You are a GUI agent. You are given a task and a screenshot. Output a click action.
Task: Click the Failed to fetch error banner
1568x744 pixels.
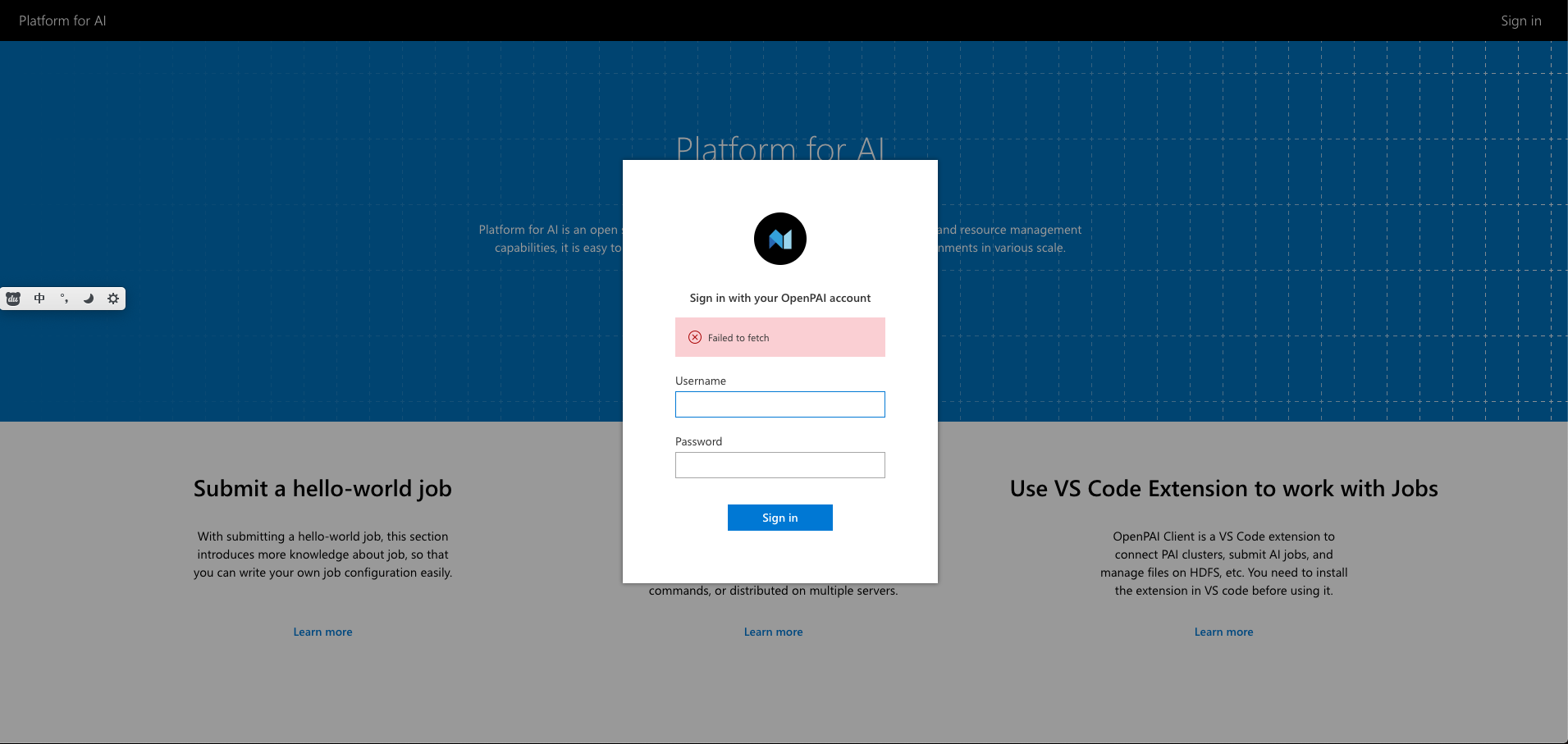tap(779, 337)
